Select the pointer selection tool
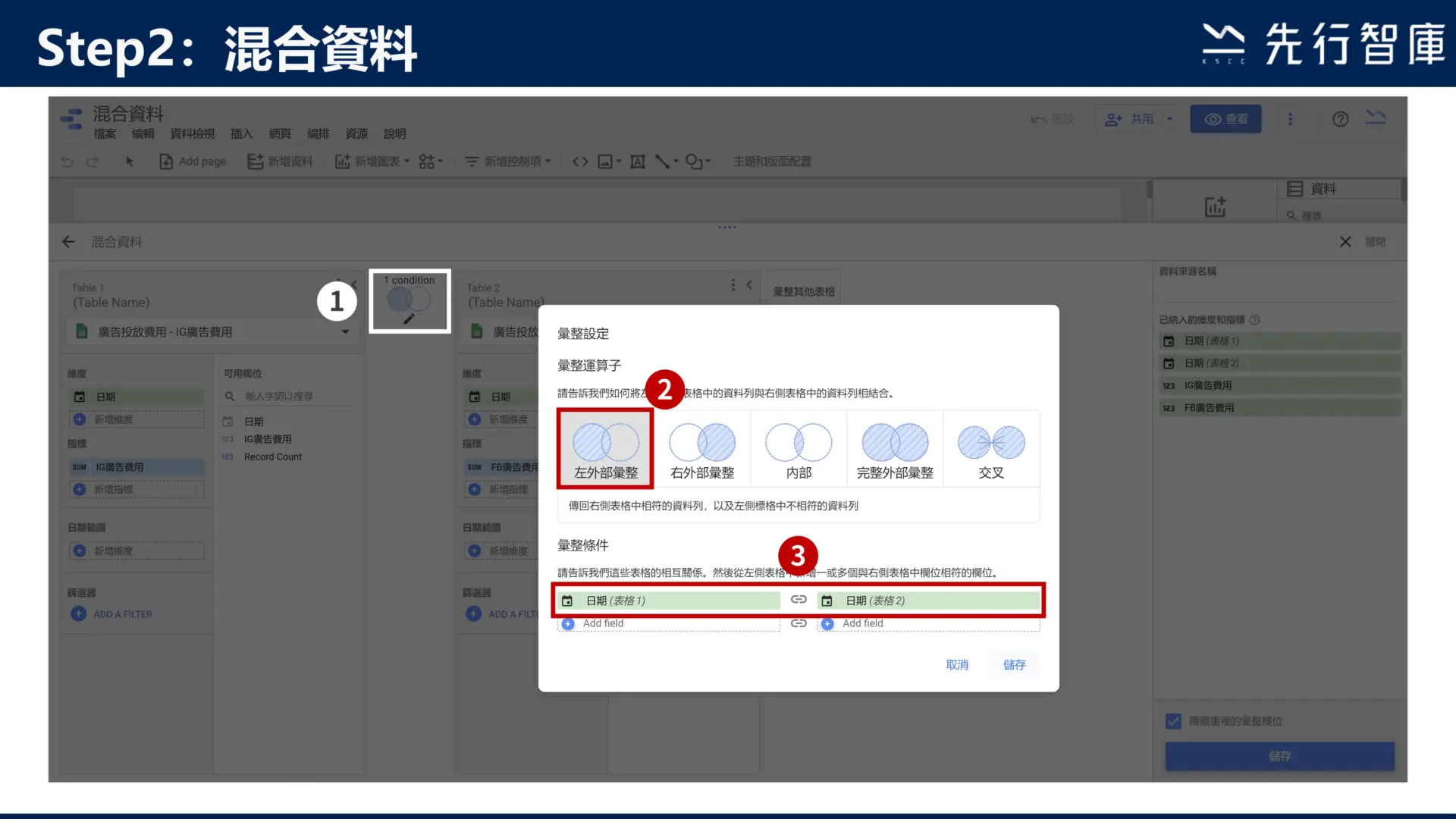The height and width of the screenshot is (819, 1456). [130, 162]
